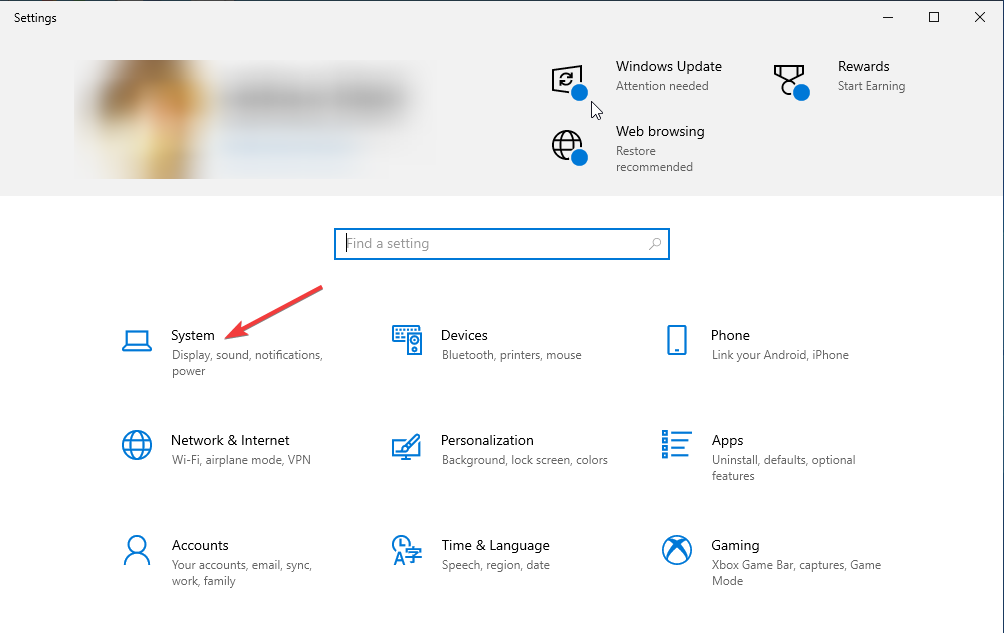Image resolution: width=1004 pixels, height=633 pixels.
Task: Open the Accounts settings heading
Action: 200,545
